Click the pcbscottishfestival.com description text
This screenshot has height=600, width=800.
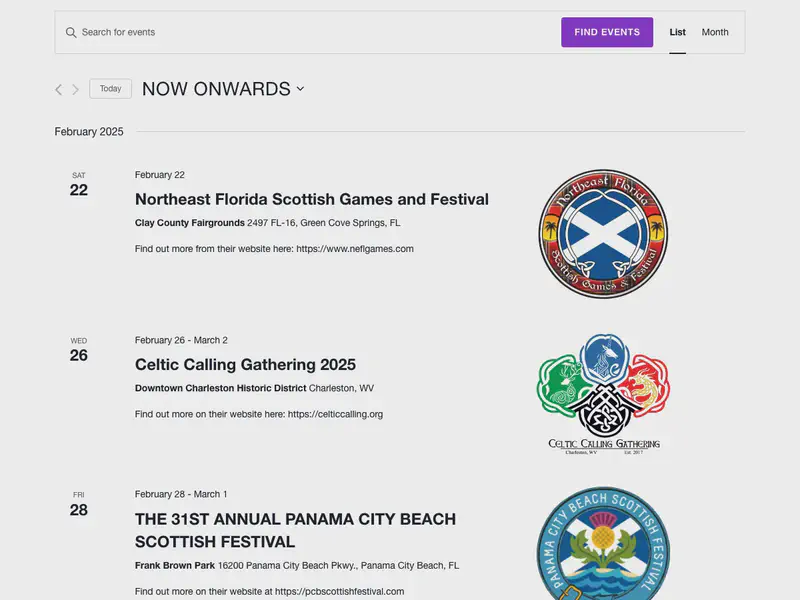point(269,591)
